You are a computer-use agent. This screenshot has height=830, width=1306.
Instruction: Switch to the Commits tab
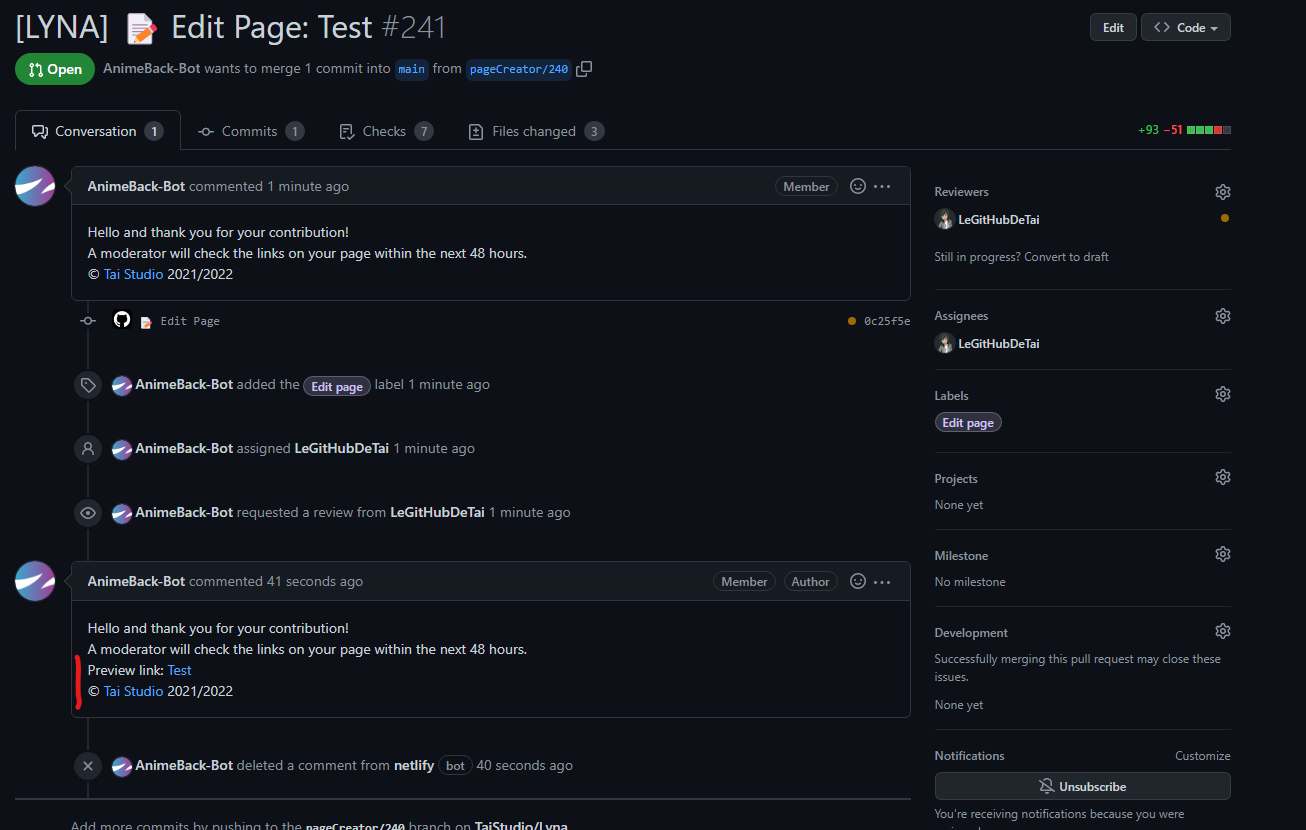tap(251, 131)
